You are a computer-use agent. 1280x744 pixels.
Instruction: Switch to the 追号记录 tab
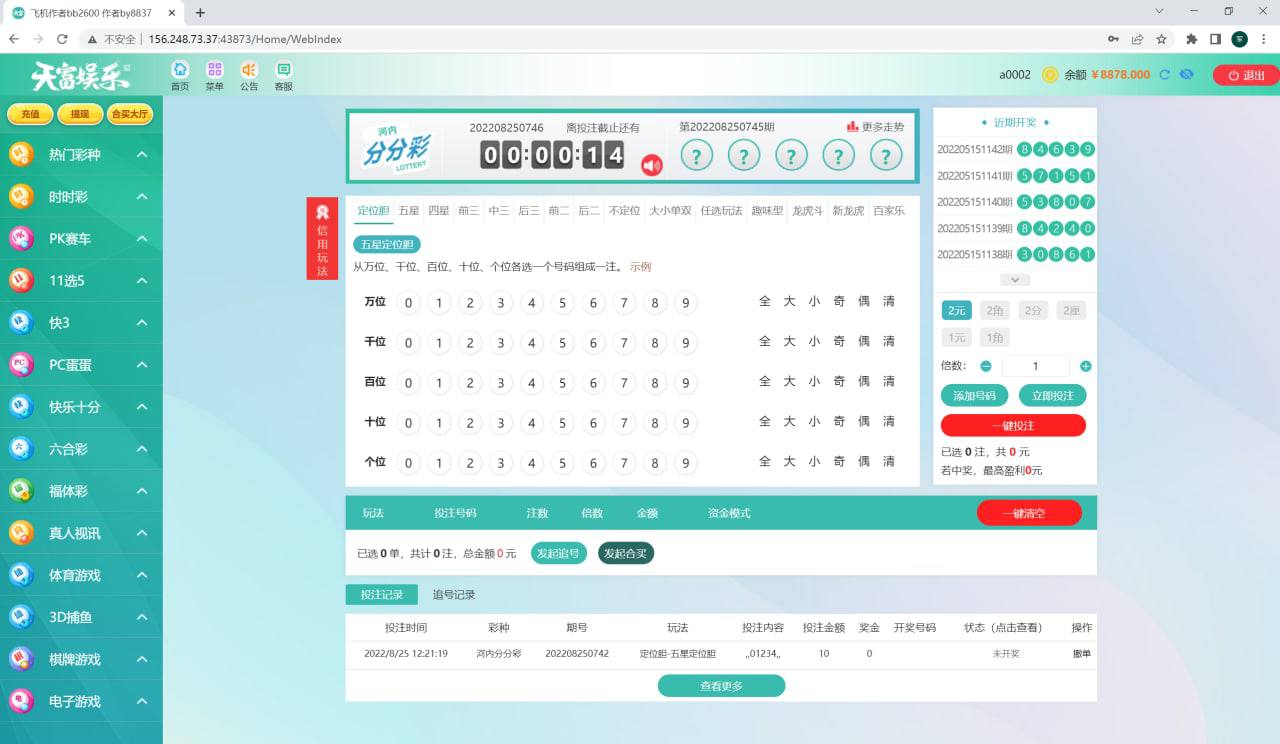pos(453,595)
